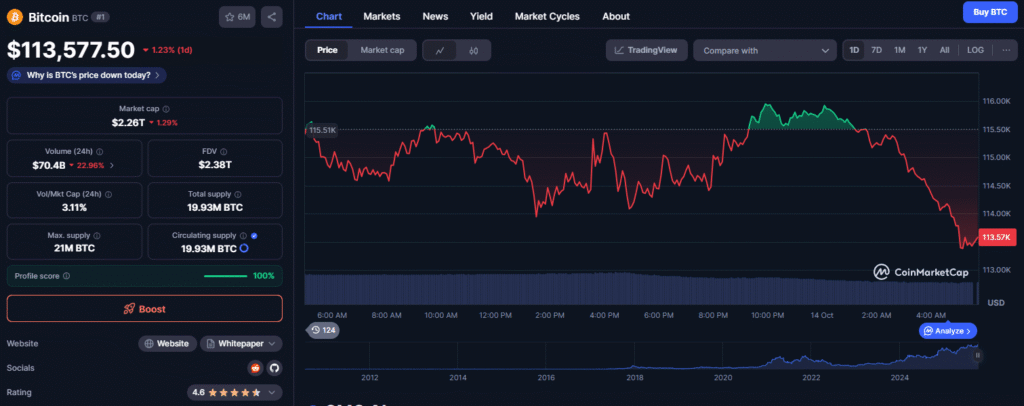
Task: Select 1M time range
Action: point(899,50)
